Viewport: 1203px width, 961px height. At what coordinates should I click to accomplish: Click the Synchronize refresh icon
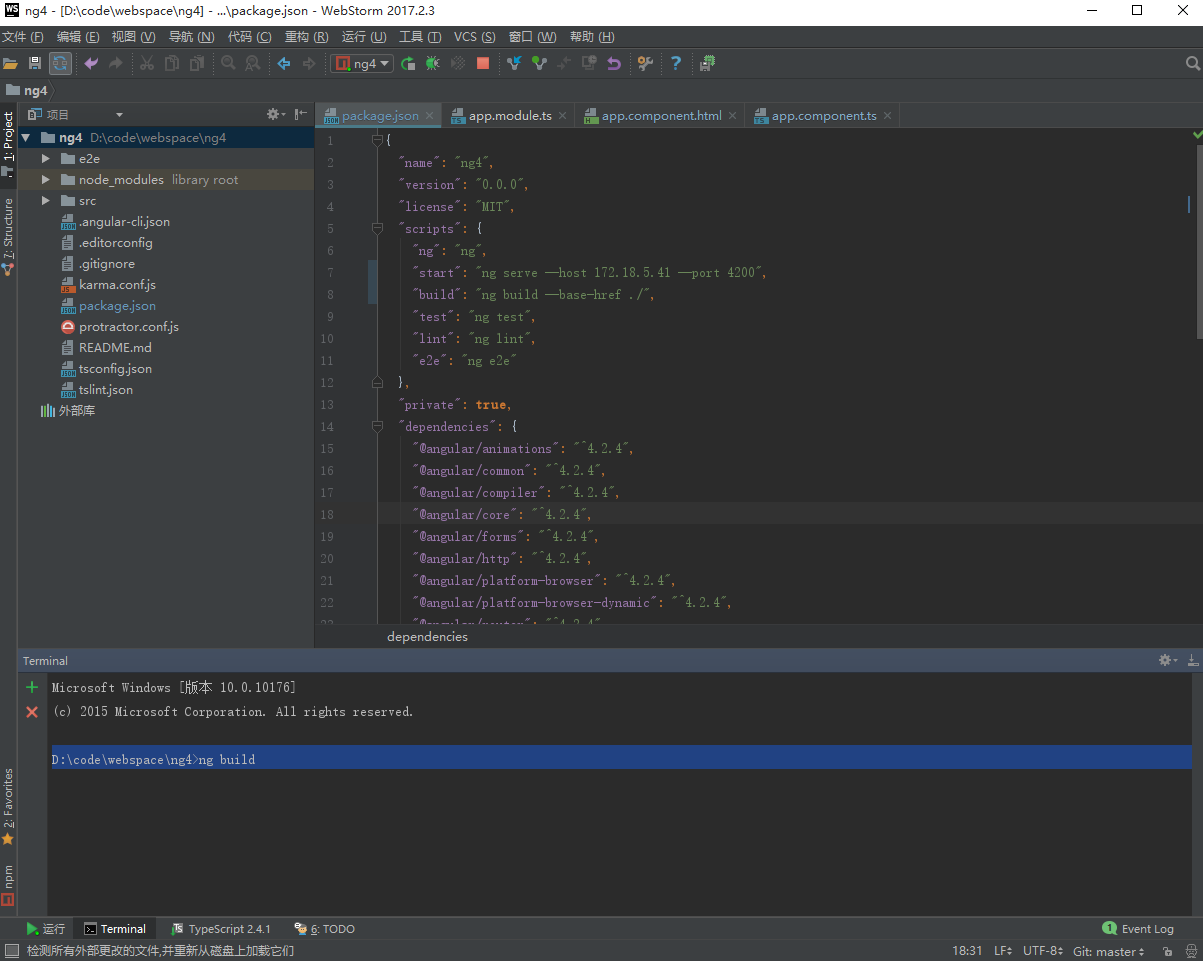point(61,63)
